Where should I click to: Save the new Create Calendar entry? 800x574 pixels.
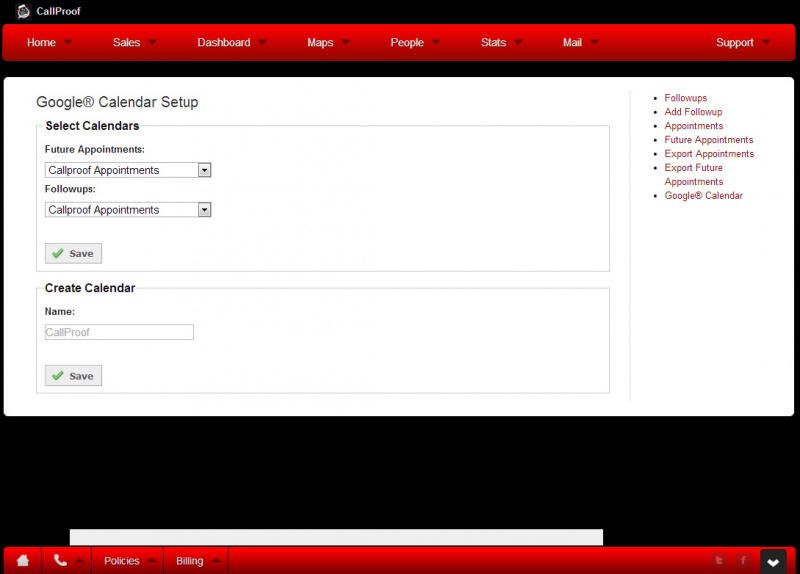tap(73, 376)
